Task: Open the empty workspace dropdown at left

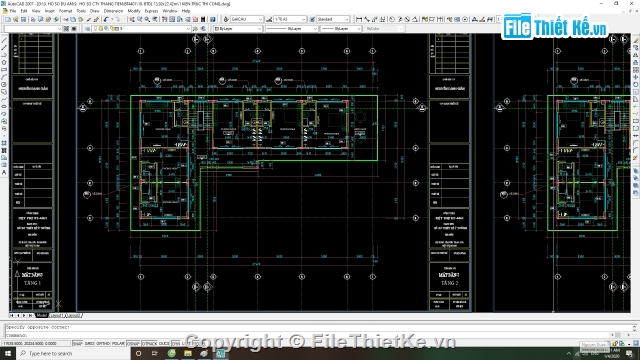Action: 32,29
